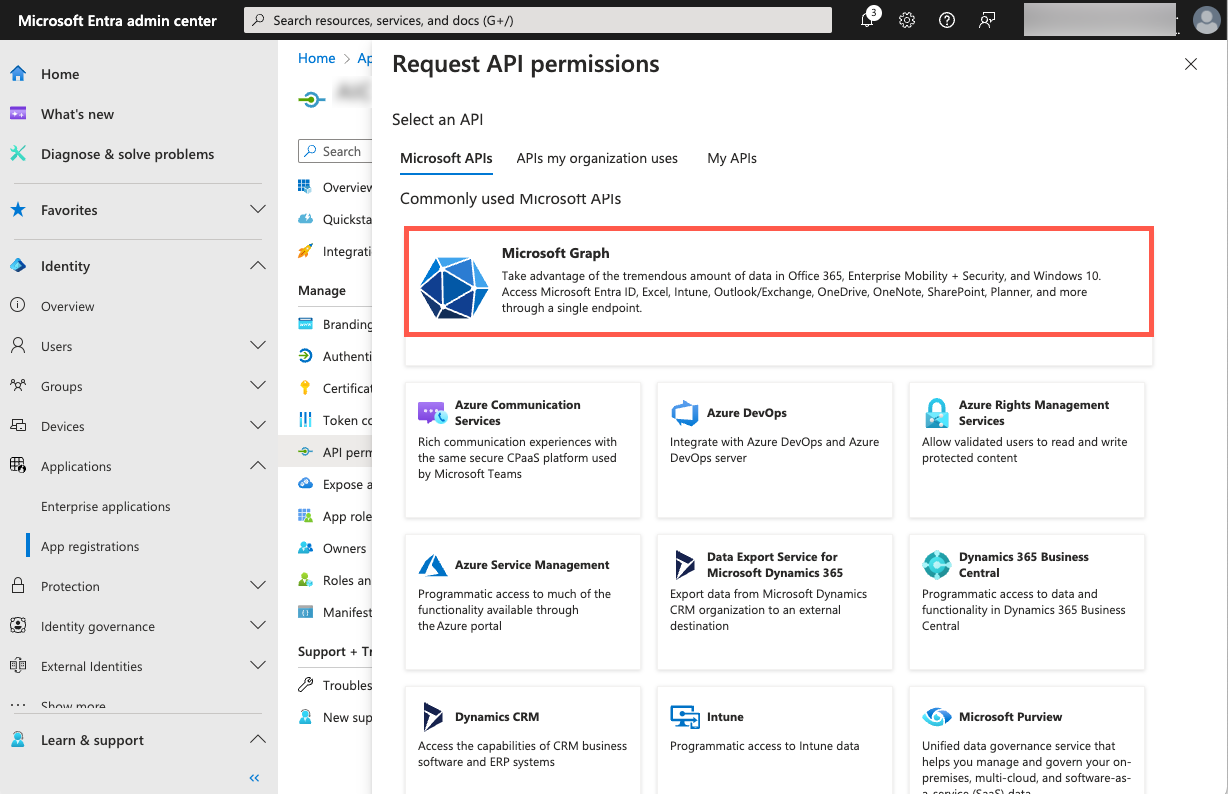The image size is (1228, 794).
Task: Open the feedback icon in the top bar
Action: [x=987, y=20]
